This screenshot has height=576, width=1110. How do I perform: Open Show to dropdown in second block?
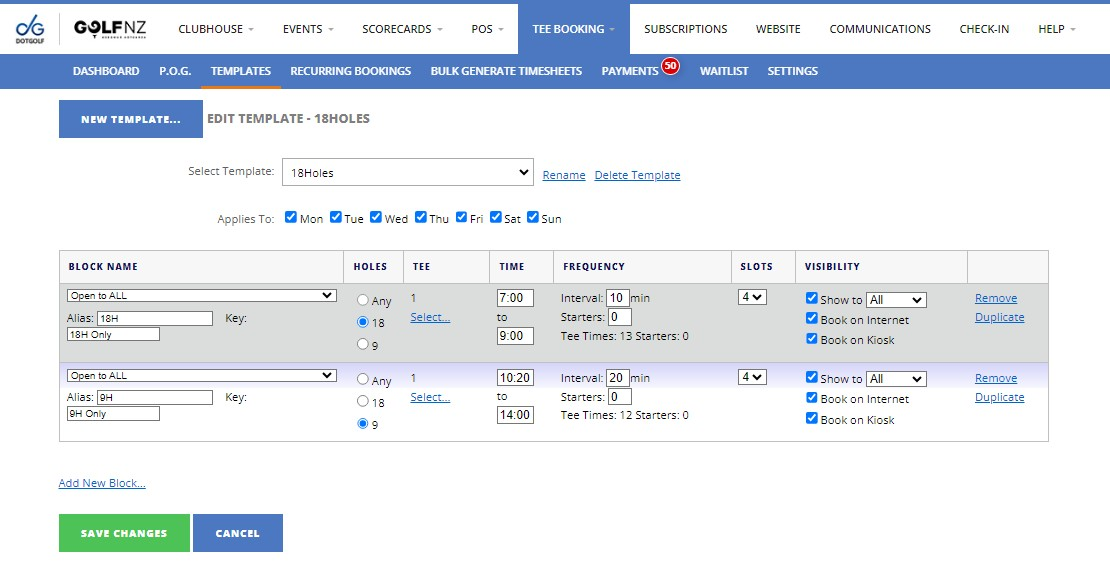(896, 379)
